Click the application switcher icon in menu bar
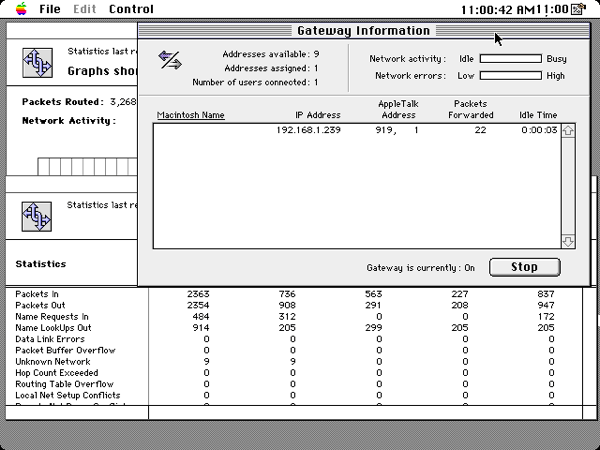 click(x=578, y=9)
